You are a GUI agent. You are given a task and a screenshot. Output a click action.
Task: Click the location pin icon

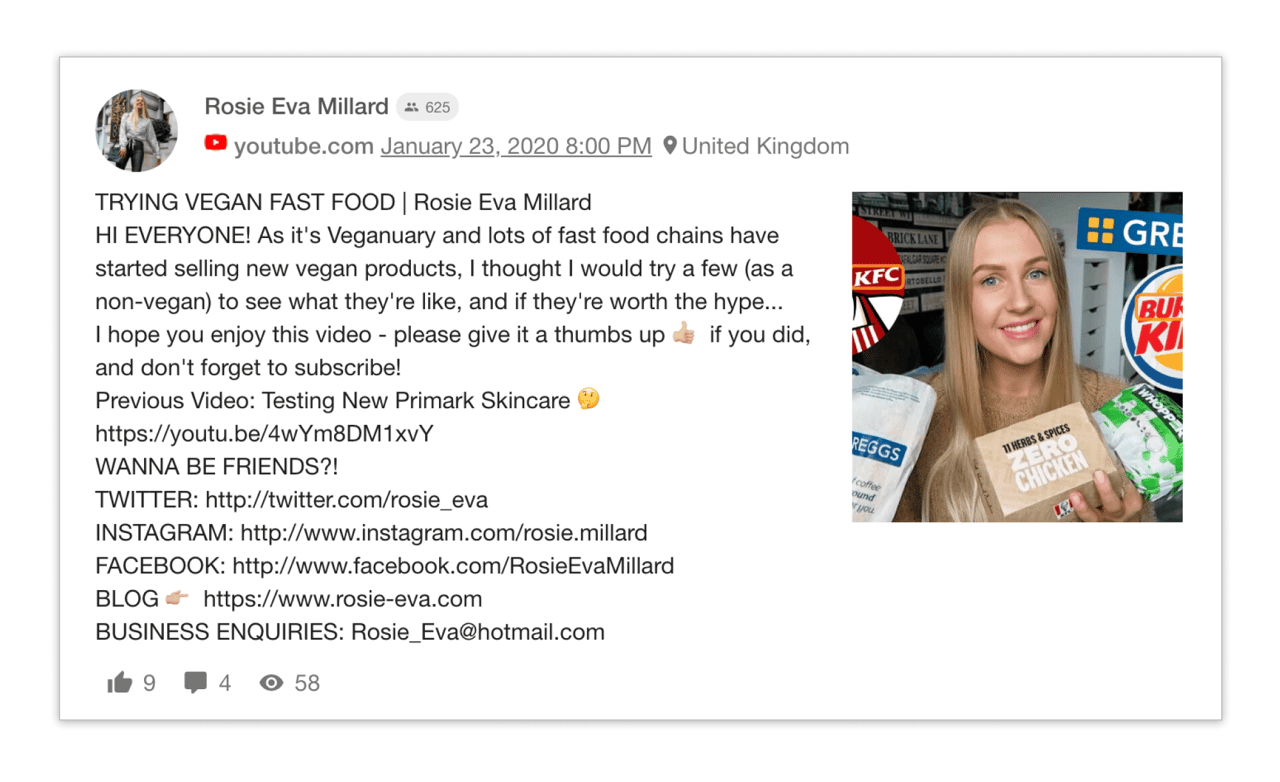coord(669,146)
